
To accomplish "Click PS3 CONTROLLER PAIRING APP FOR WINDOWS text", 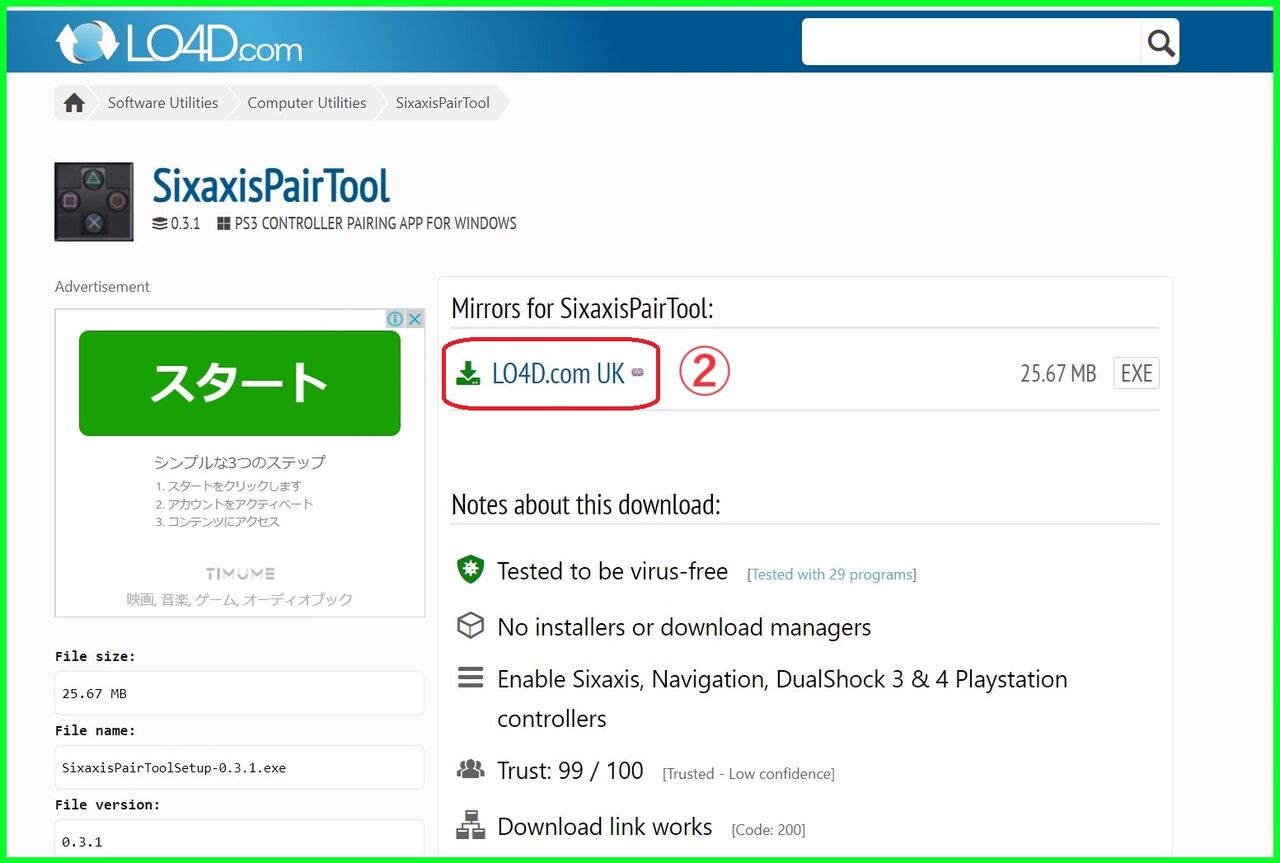I will (x=376, y=224).
